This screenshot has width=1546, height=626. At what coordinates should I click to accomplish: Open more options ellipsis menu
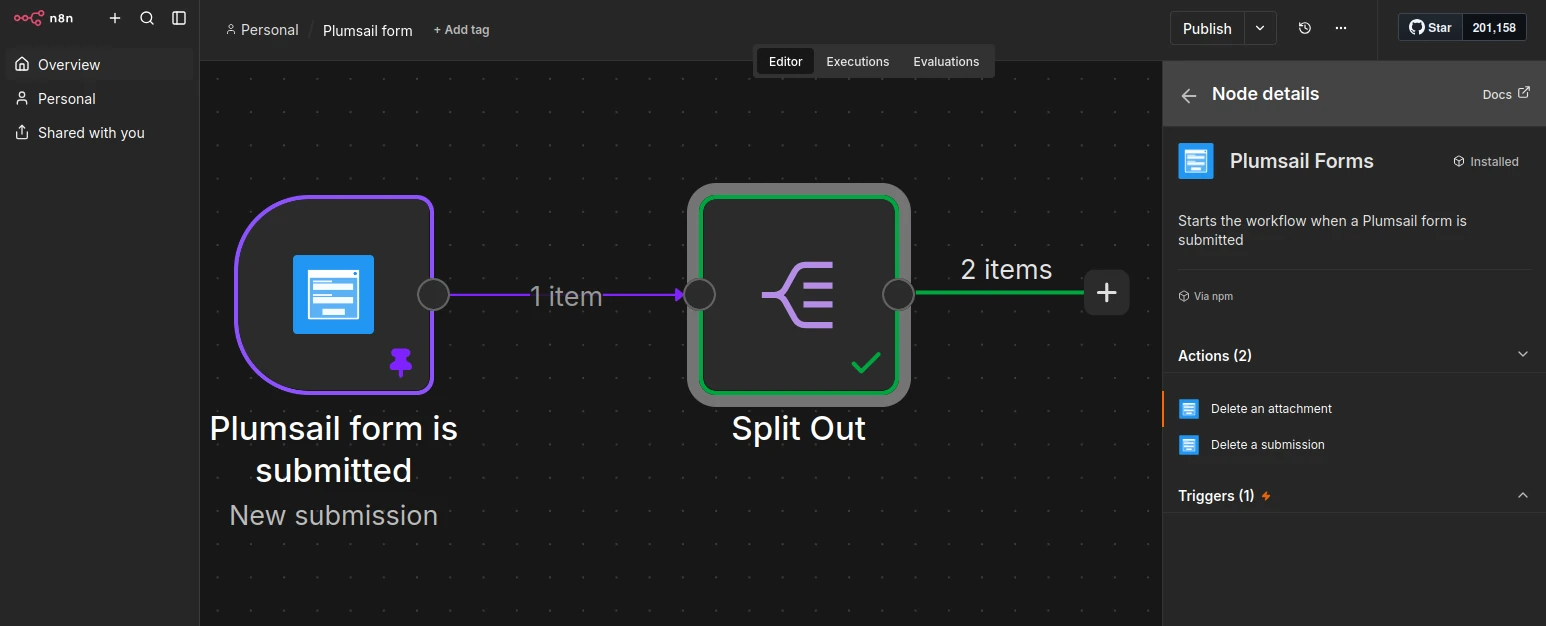tap(1341, 28)
